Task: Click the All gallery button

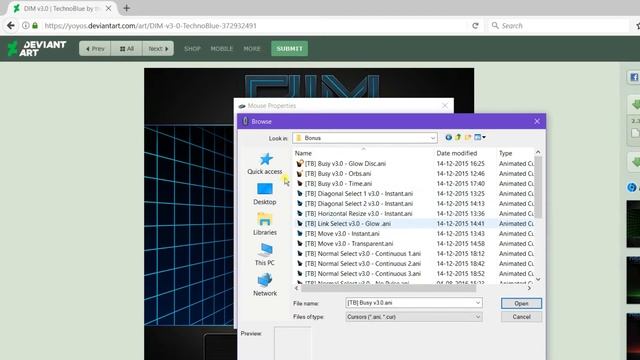Action: point(127,49)
